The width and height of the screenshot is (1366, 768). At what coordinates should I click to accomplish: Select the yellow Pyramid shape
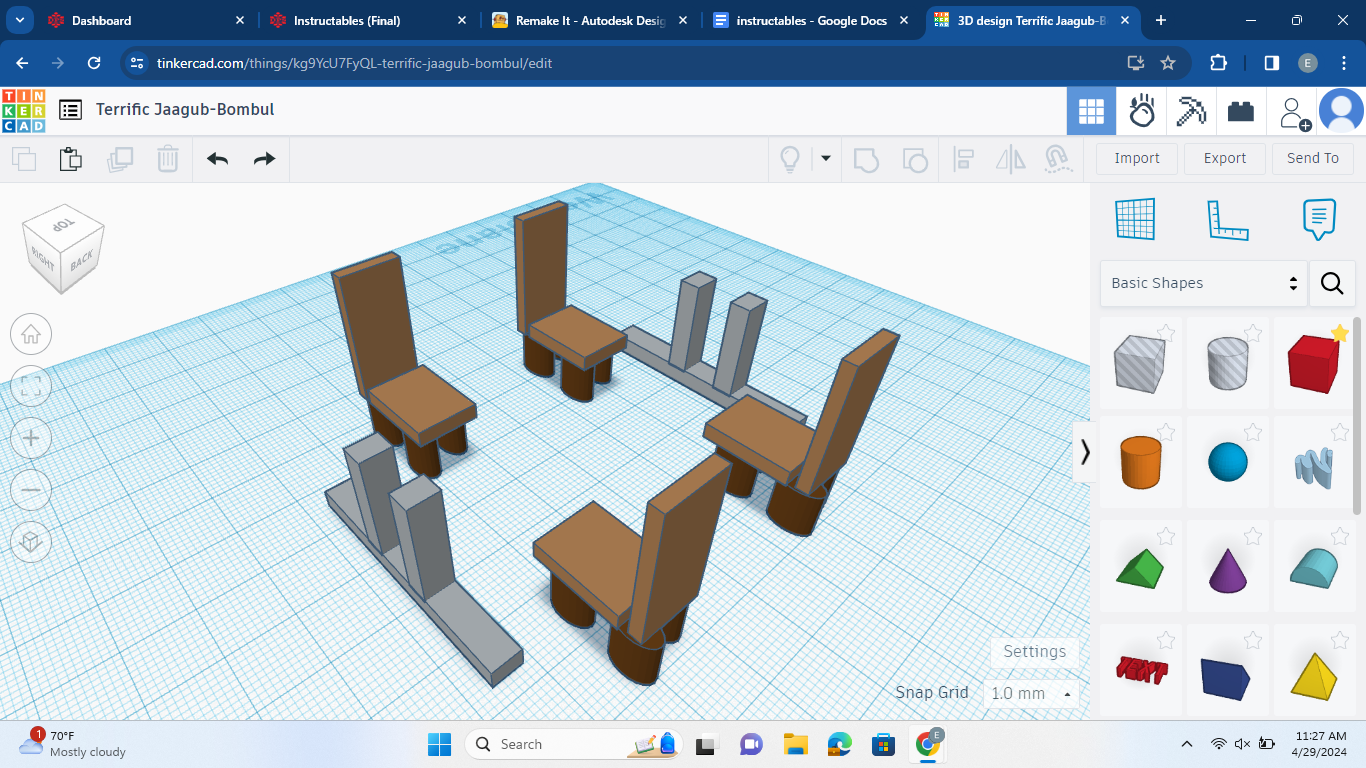(1314, 675)
